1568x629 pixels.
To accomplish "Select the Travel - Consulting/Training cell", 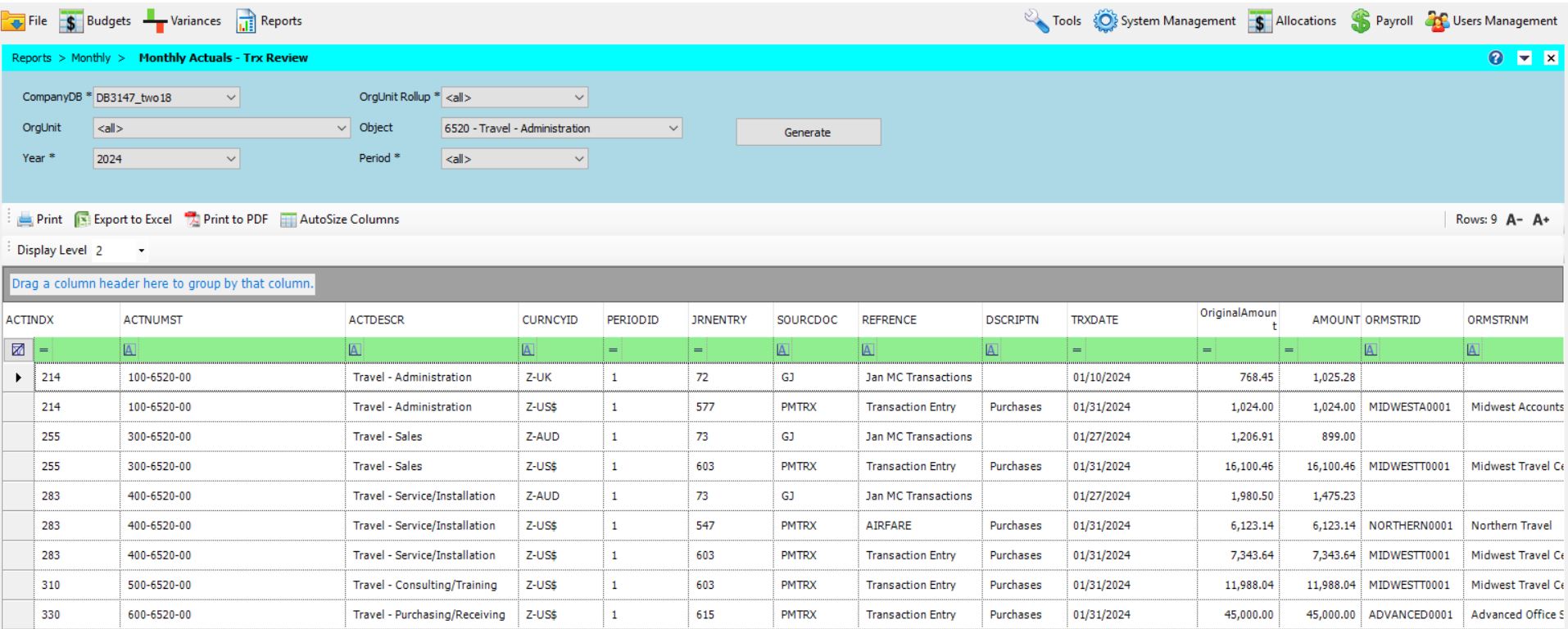I will [x=432, y=585].
